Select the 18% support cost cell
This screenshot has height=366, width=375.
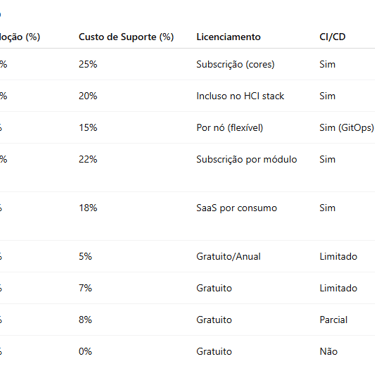88,208
